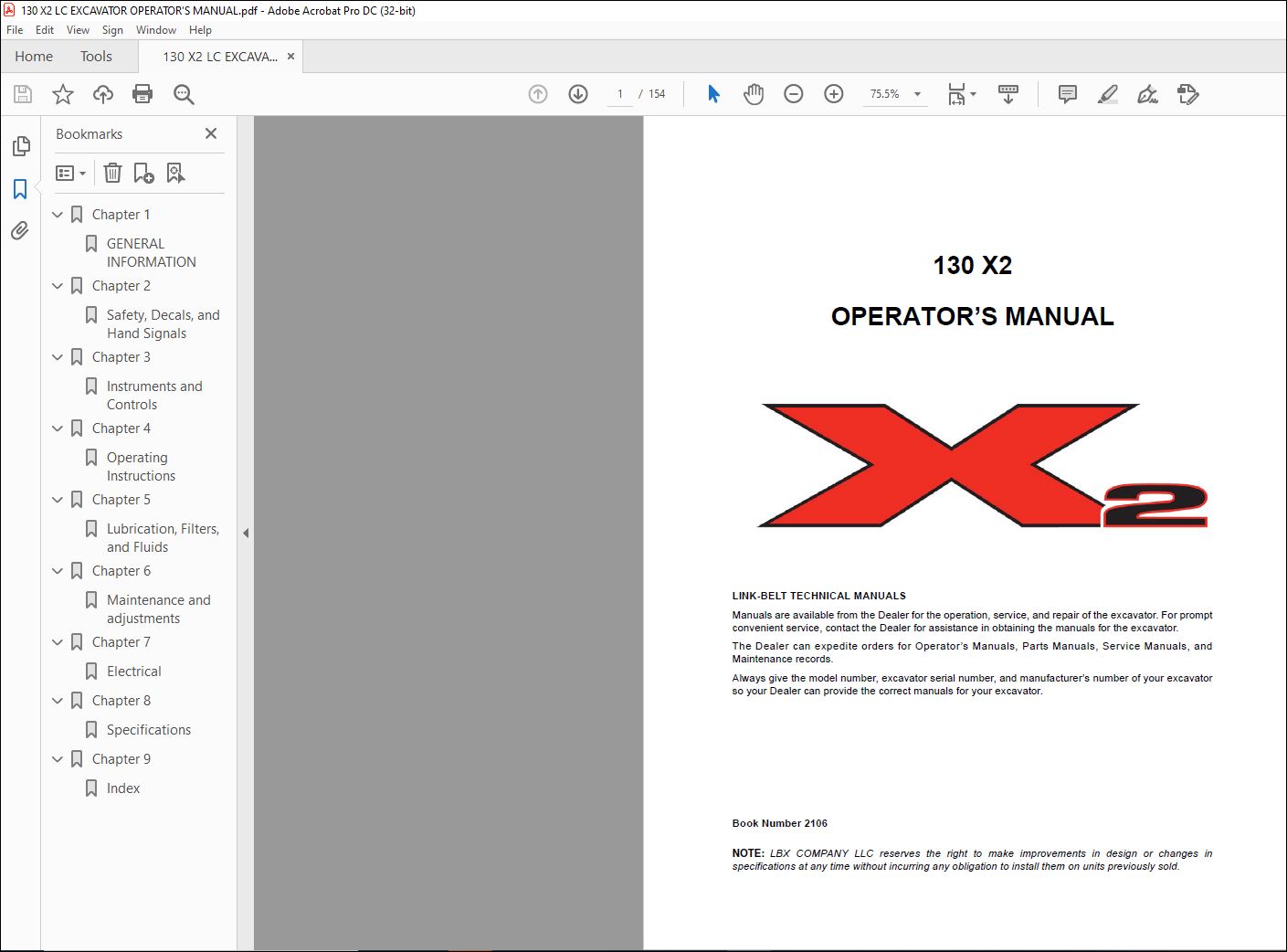Open Instruments and Controls bookmark
The width and height of the screenshot is (1287, 952).
coord(154,396)
